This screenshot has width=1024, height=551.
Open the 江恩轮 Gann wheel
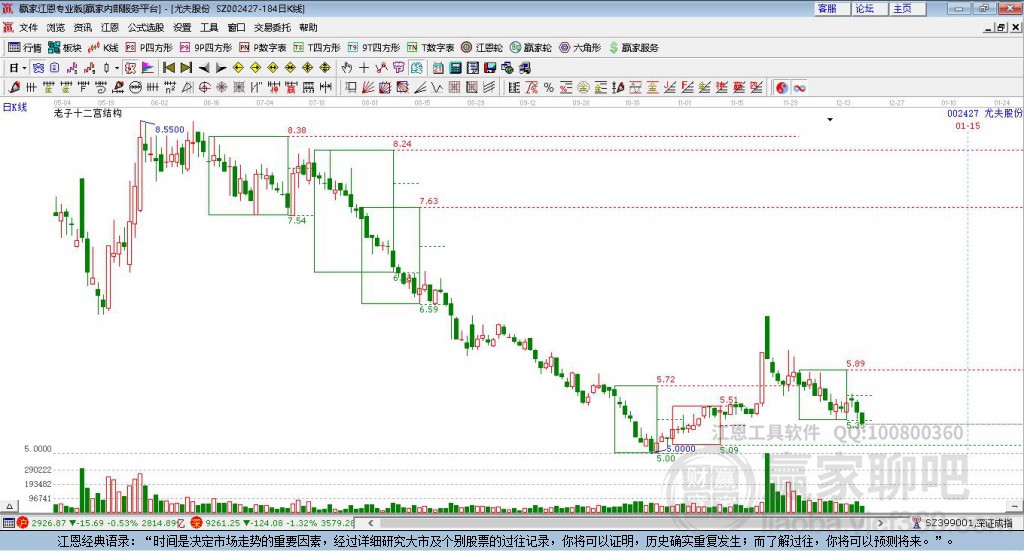tap(482, 48)
